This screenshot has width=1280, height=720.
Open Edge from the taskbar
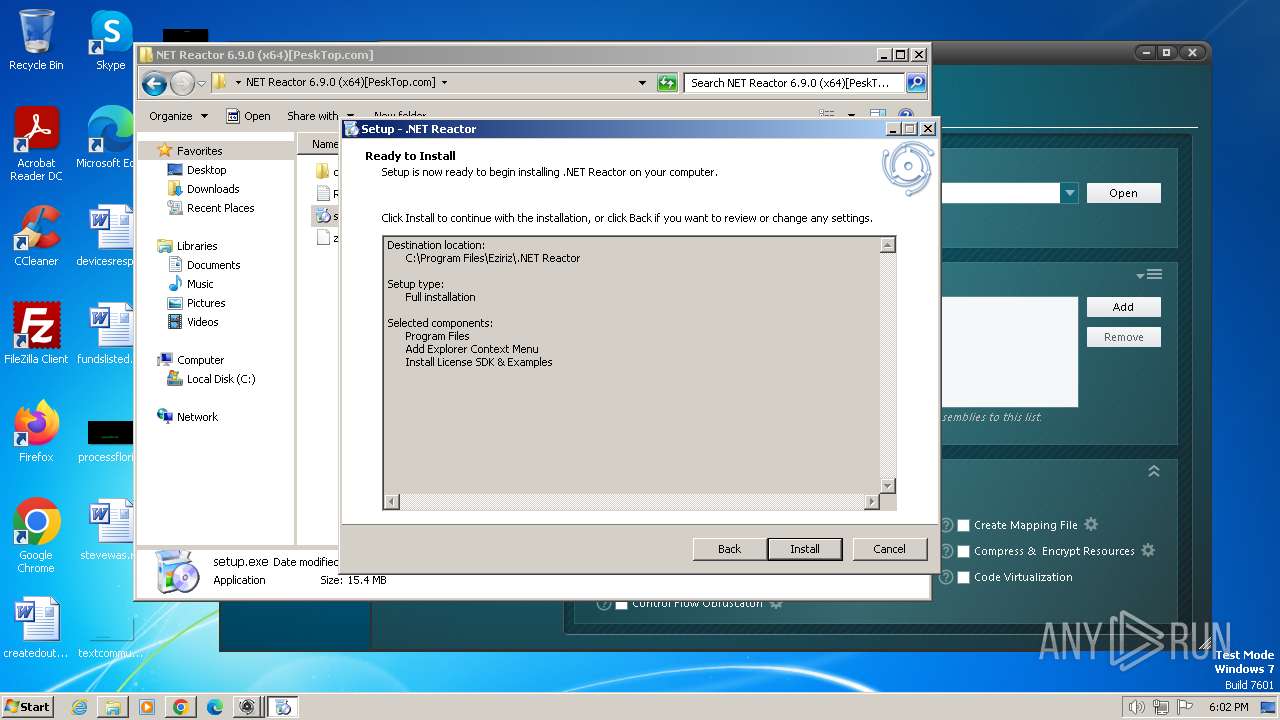[x=215, y=707]
